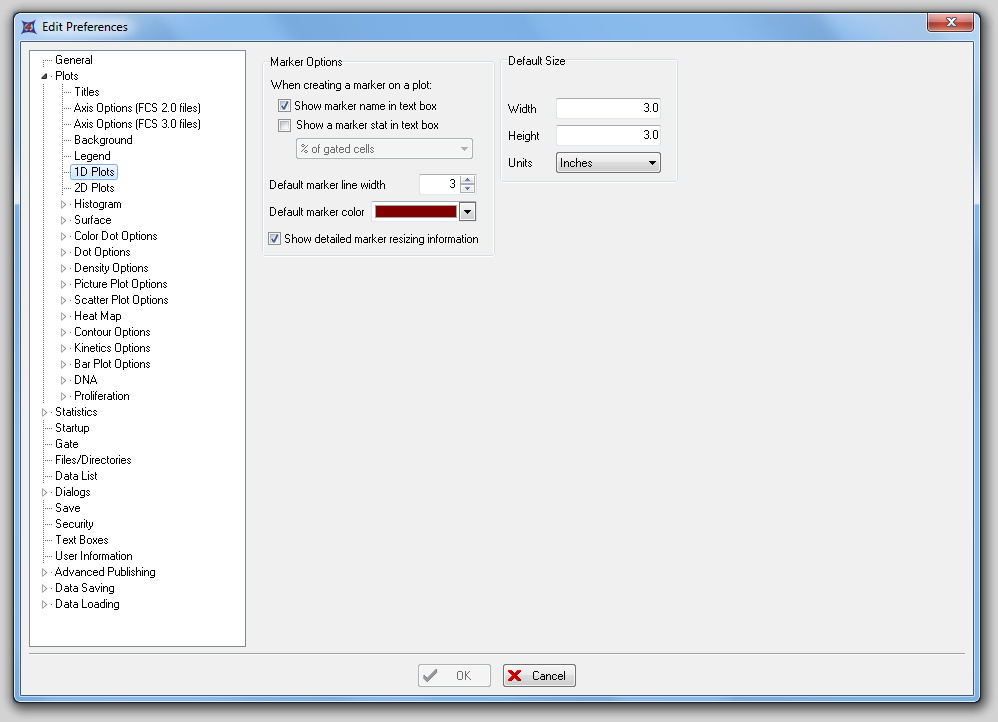
Task: Click the dark red marker color swatch
Action: pos(416,212)
